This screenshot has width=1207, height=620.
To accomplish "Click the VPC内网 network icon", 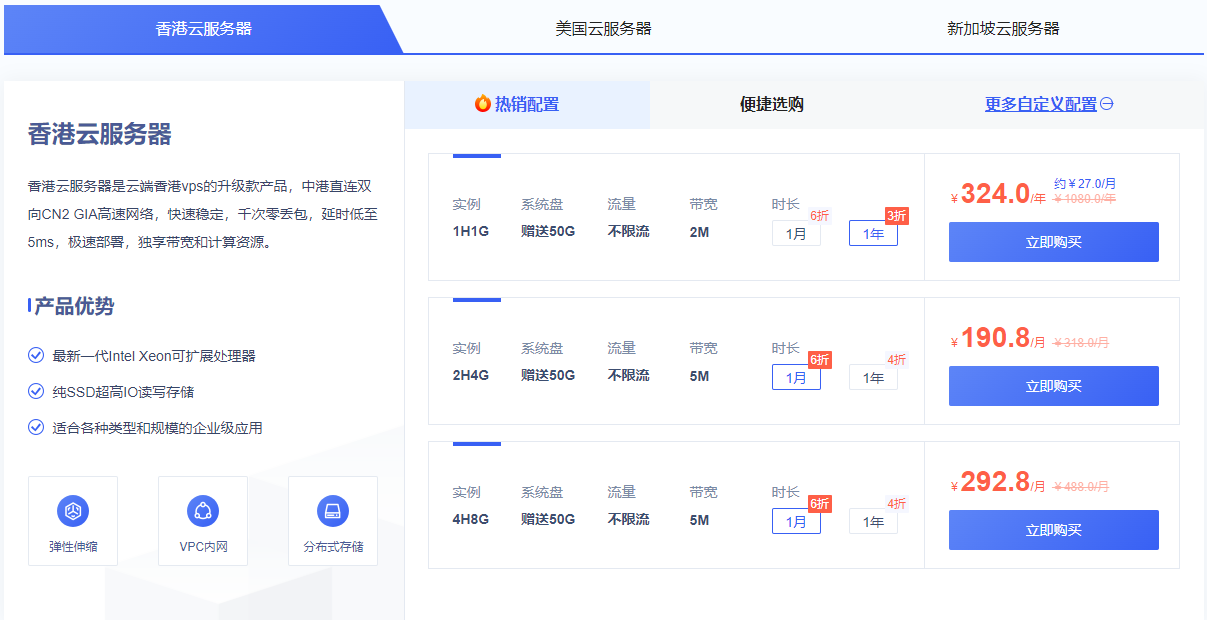I will [x=203, y=511].
